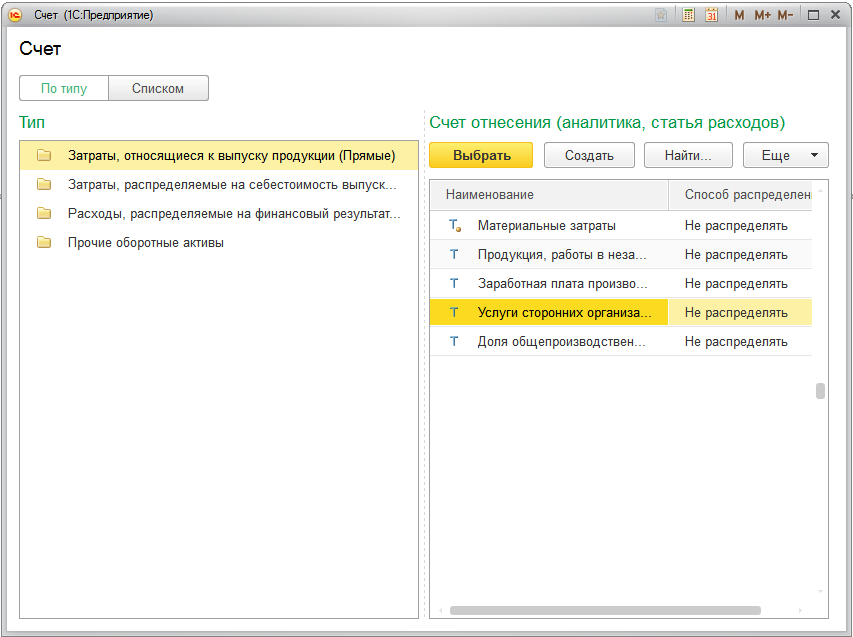
Task: Select folder Затраты, распределяемые на себестоимость
Action: 233,184
